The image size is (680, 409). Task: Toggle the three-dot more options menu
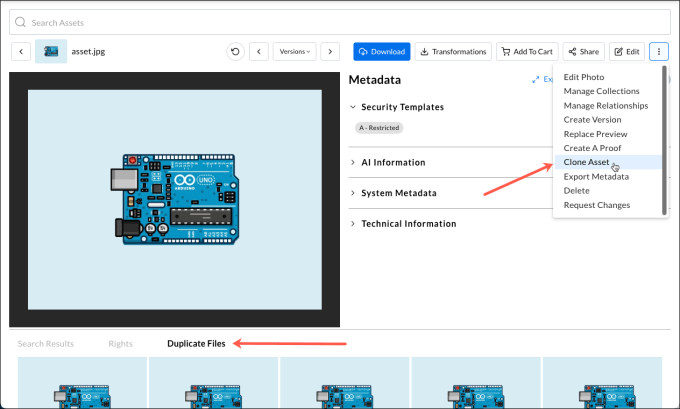point(659,52)
